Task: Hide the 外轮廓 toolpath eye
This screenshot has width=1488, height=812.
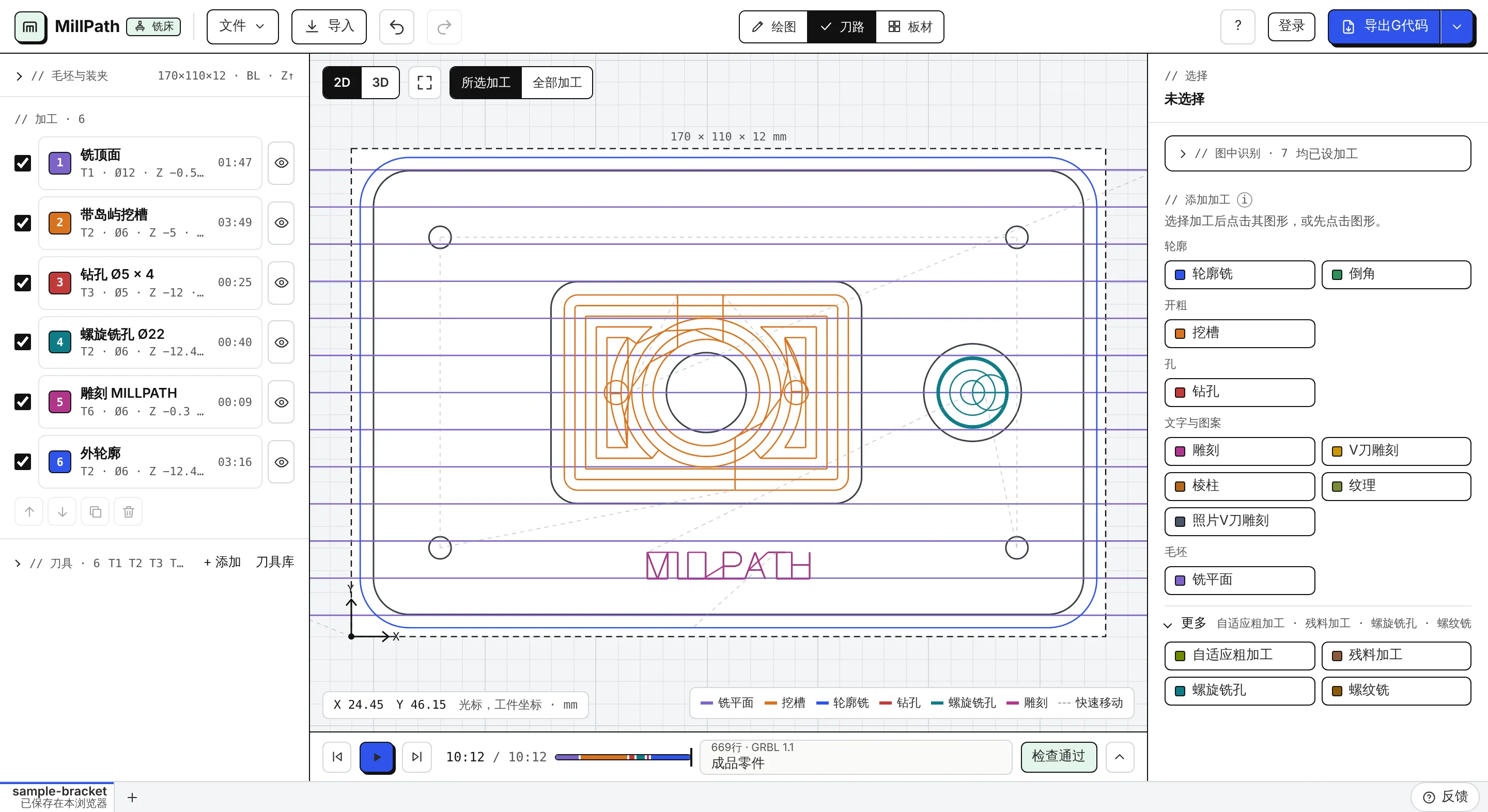Action: click(x=281, y=462)
